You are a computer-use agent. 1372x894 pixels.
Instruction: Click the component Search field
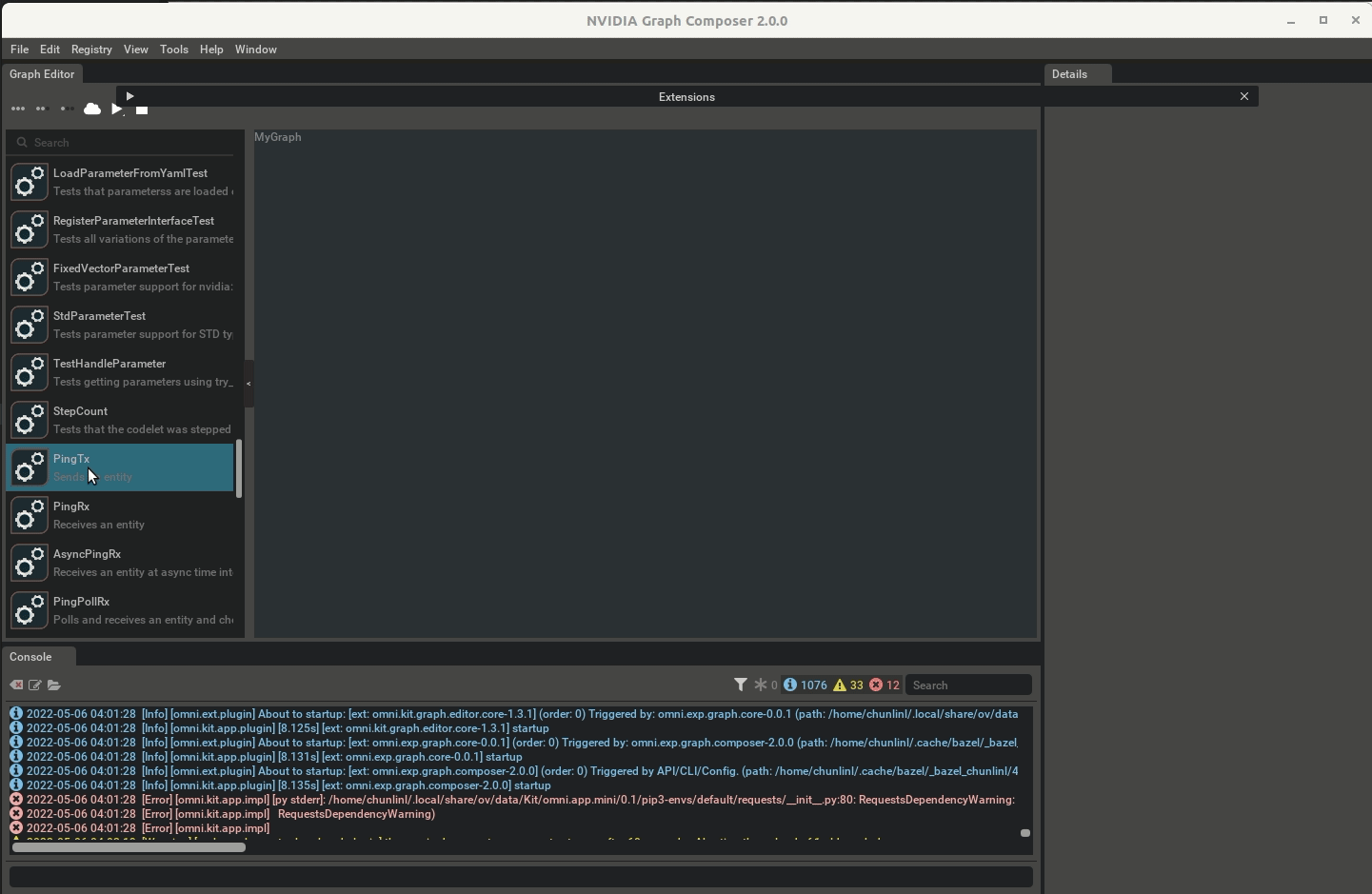[x=129, y=143]
